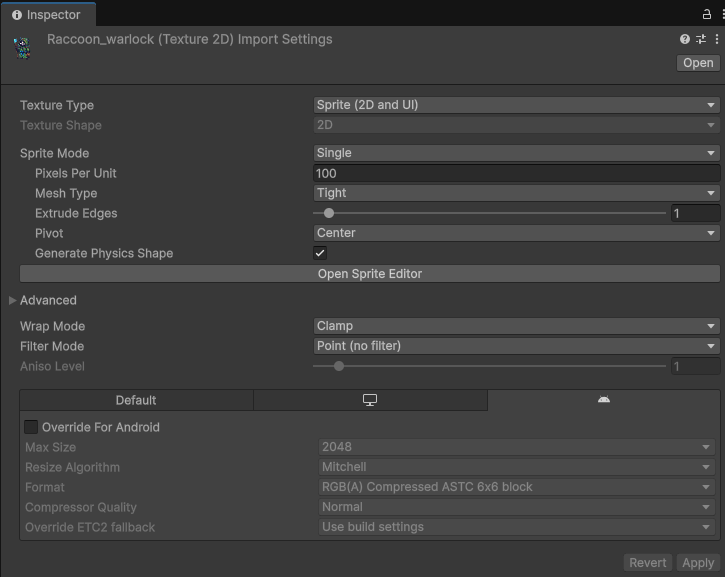Click the Sprite Mode label
Viewport: 725px width, 577px height.
55,153
